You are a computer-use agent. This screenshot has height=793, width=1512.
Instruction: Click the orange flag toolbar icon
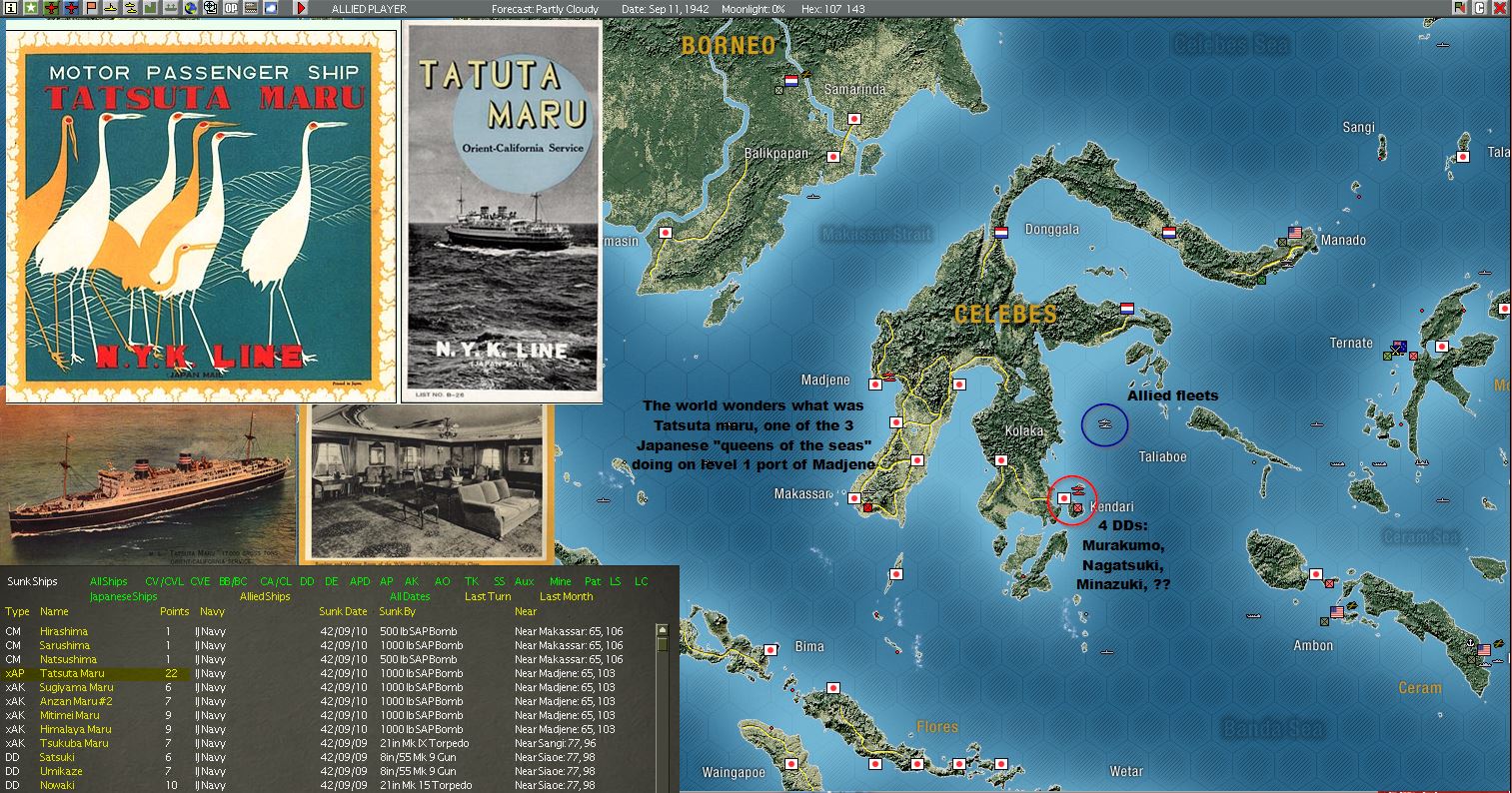91,8
